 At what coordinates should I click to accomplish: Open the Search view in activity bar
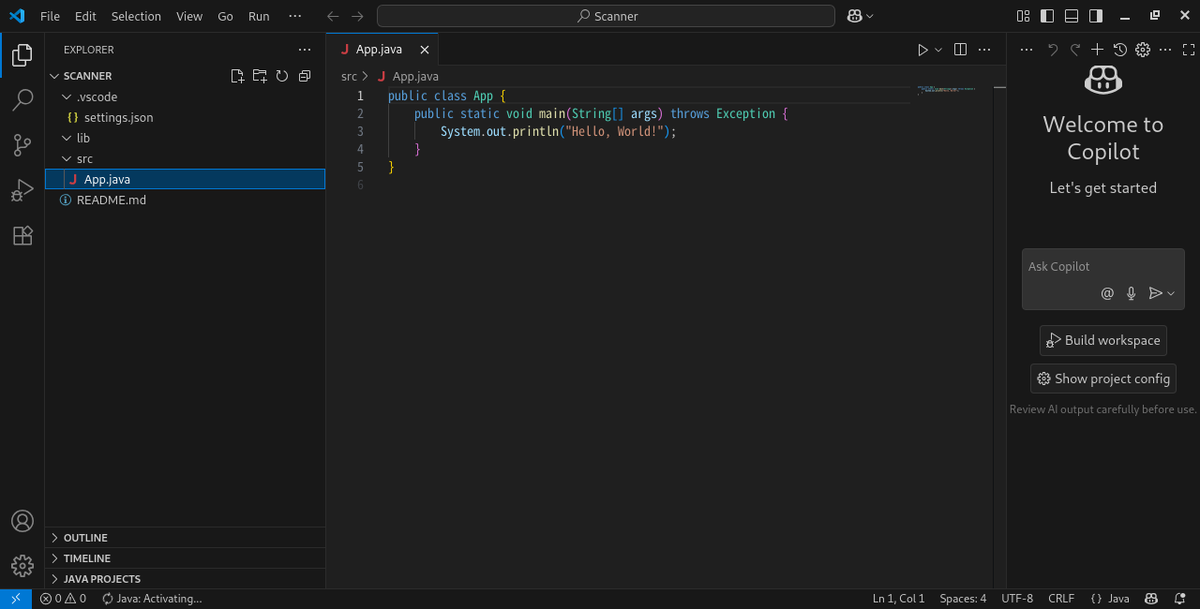(22, 100)
